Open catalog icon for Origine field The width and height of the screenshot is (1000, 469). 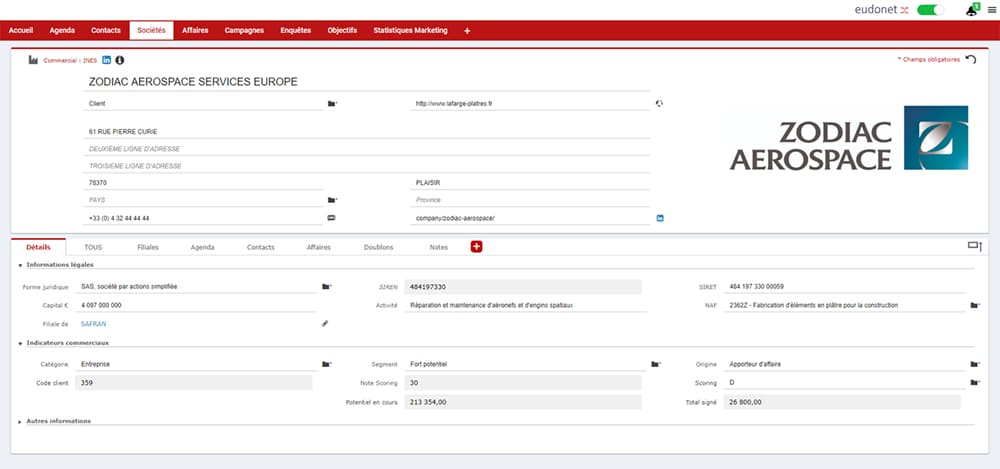click(x=975, y=364)
